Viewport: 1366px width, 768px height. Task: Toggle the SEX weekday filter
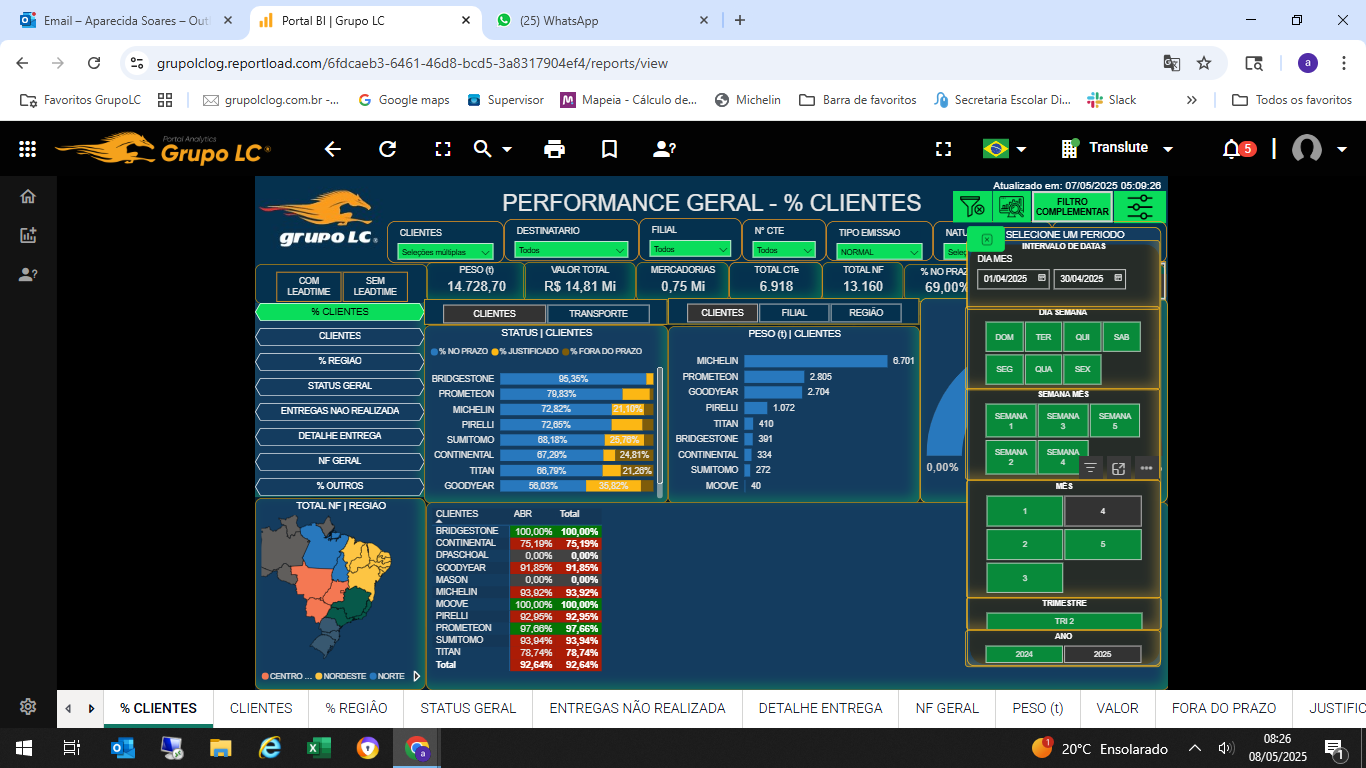tap(1082, 369)
